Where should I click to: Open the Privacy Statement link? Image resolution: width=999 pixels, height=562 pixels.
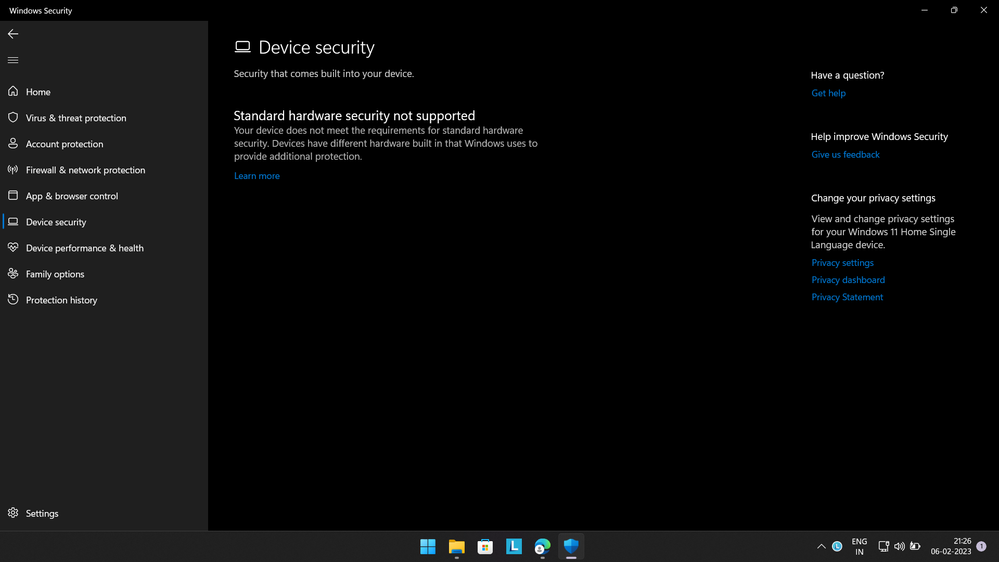click(x=847, y=297)
